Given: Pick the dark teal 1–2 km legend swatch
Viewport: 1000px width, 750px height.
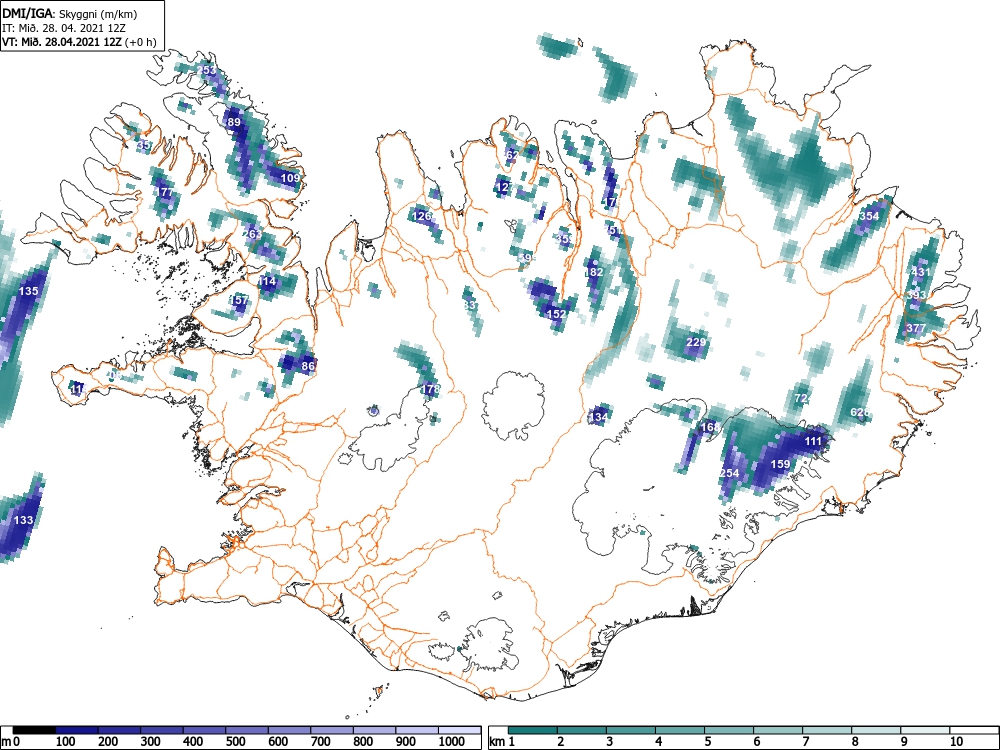Looking at the screenshot, I should coord(533,730).
